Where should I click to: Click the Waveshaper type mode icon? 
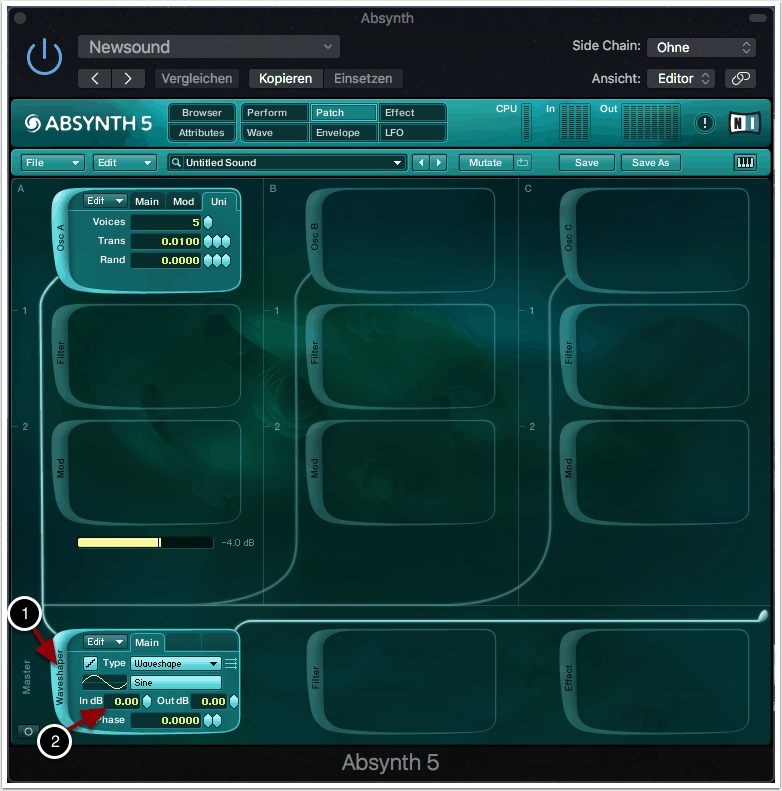[x=91, y=663]
